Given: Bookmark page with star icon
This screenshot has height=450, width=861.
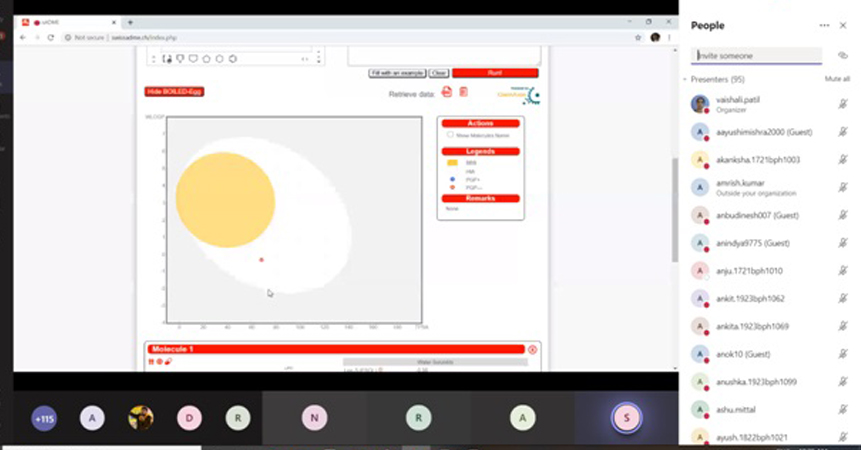Looking at the screenshot, I should click(x=638, y=37).
